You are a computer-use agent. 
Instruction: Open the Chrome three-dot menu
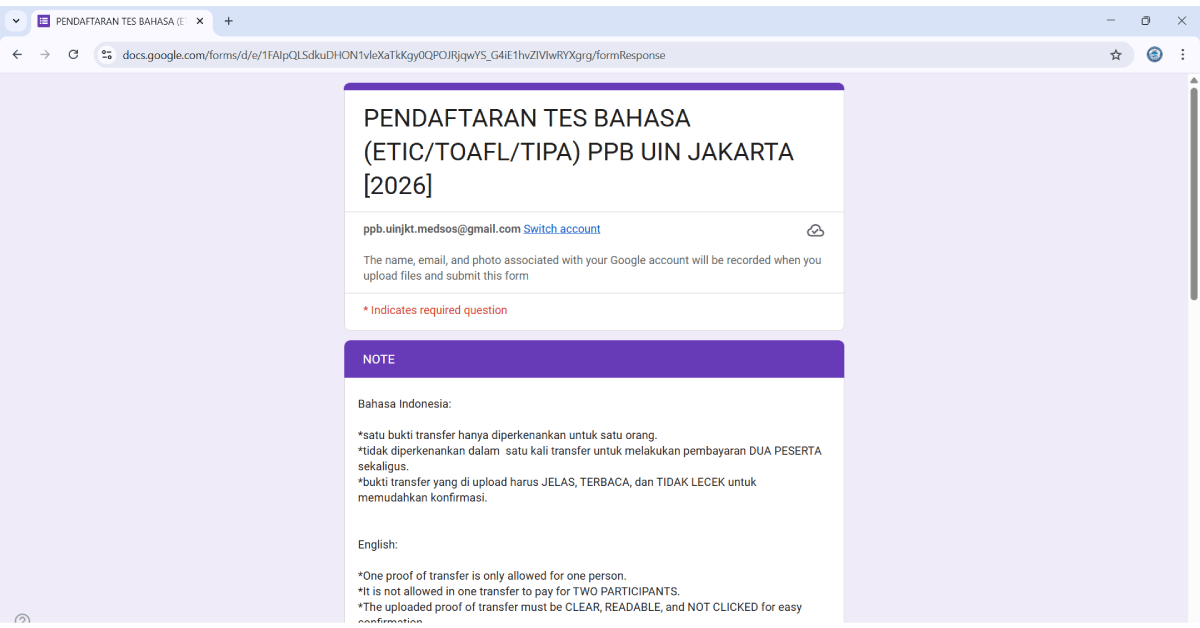click(1183, 55)
